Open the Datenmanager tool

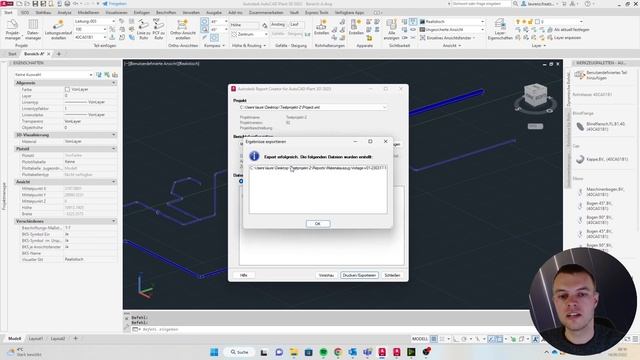click(33, 29)
